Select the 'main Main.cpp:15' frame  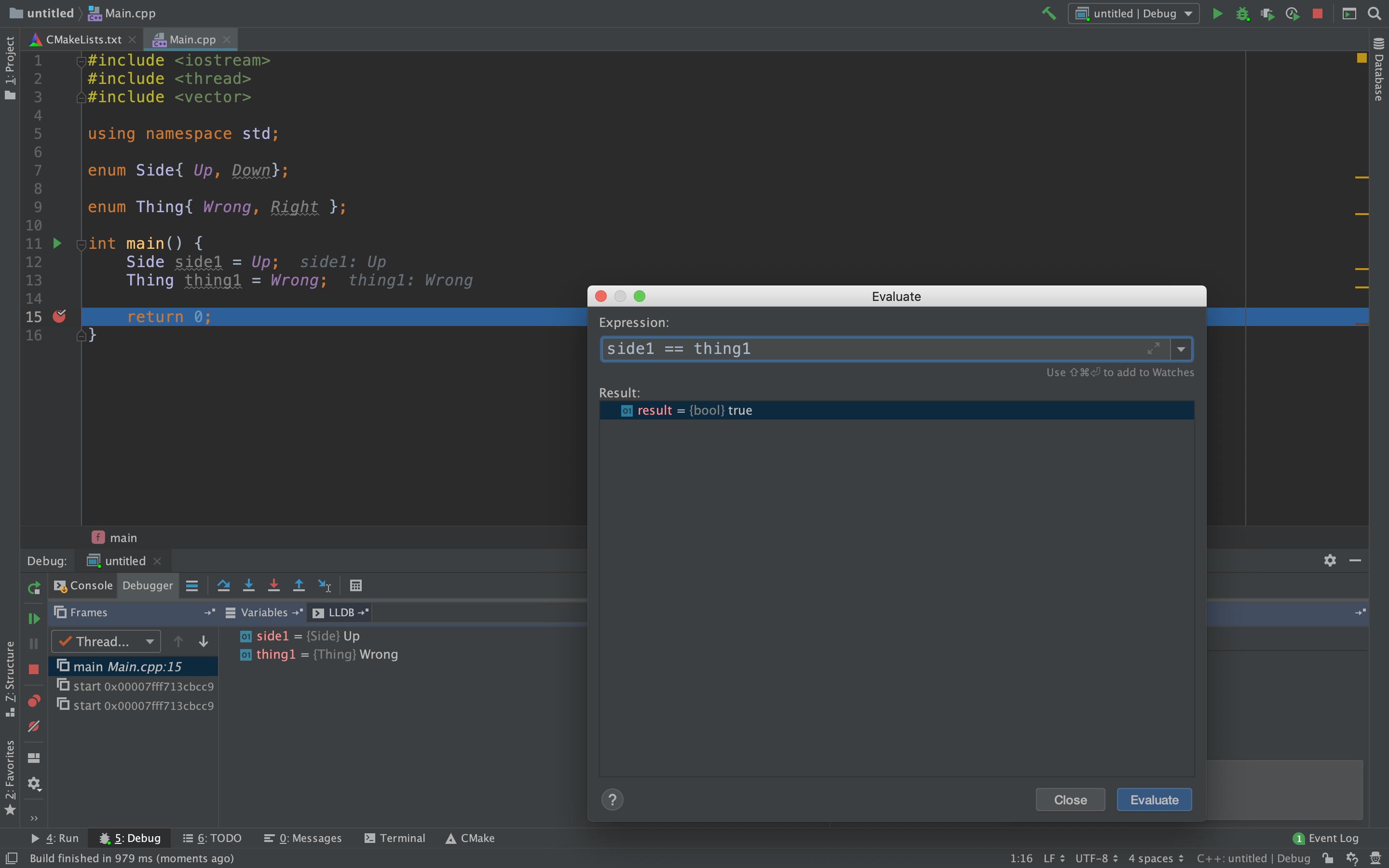(133, 666)
